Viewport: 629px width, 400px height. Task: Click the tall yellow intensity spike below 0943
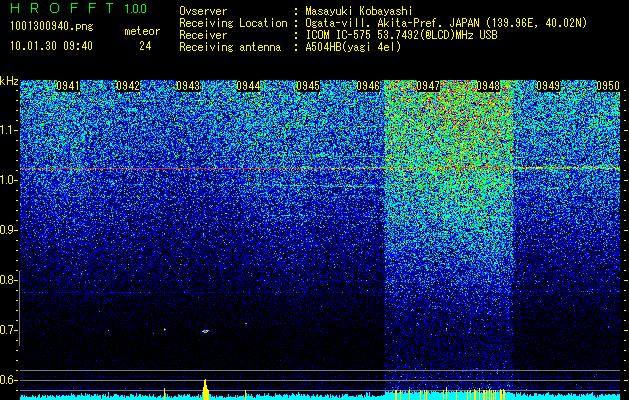tap(205, 389)
